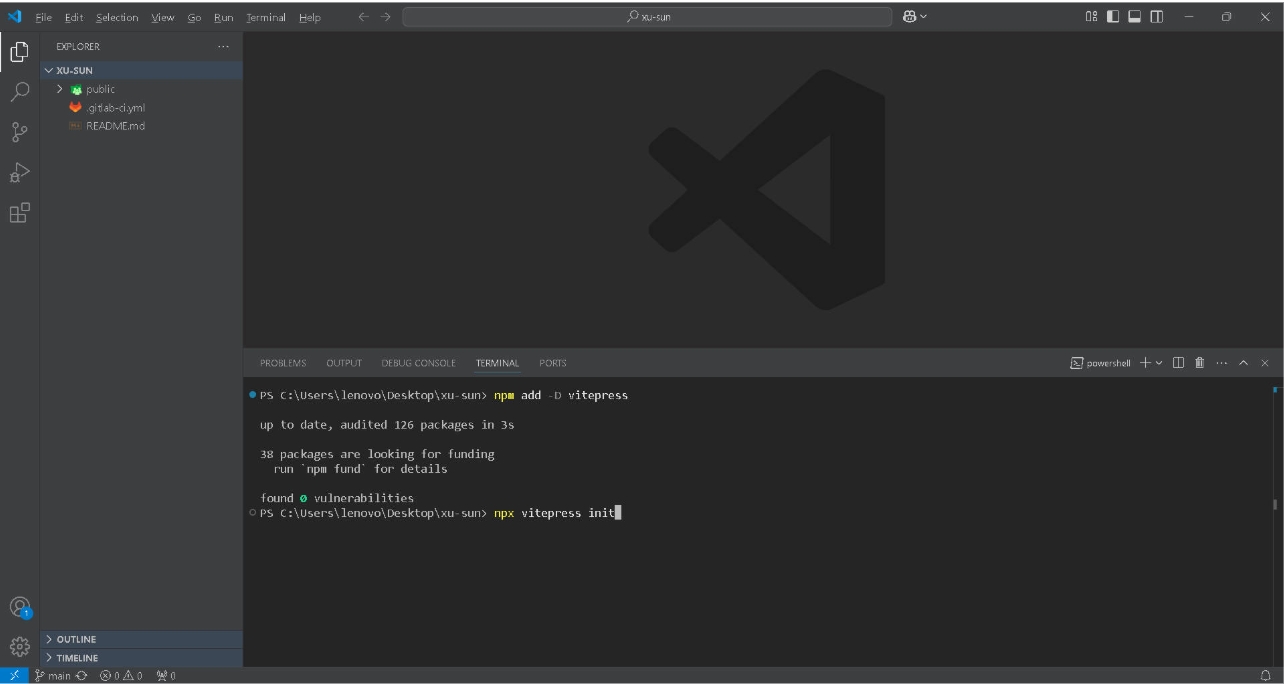This screenshot has width=1284, height=684.
Task: Synchronize changes with the sync icon
Action: (82, 676)
